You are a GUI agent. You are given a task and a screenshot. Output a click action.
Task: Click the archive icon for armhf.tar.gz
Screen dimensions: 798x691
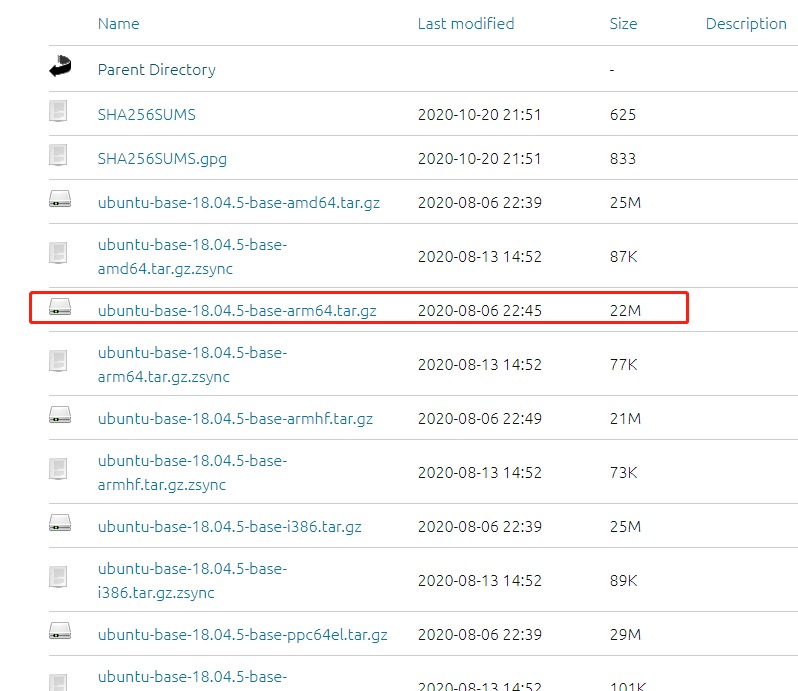click(x=60, y=415)
